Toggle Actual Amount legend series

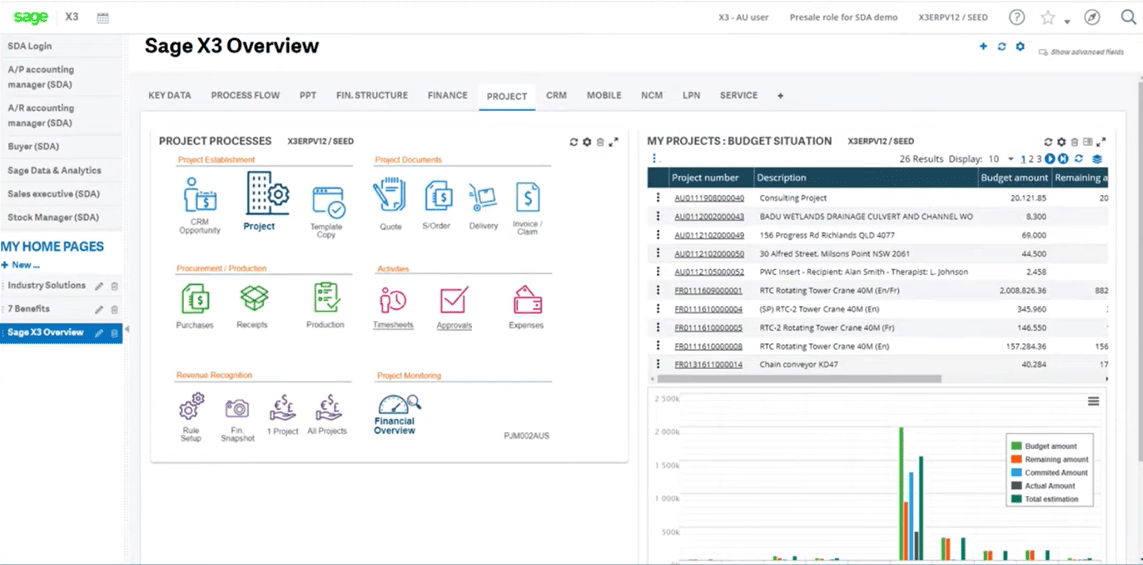1043,486
